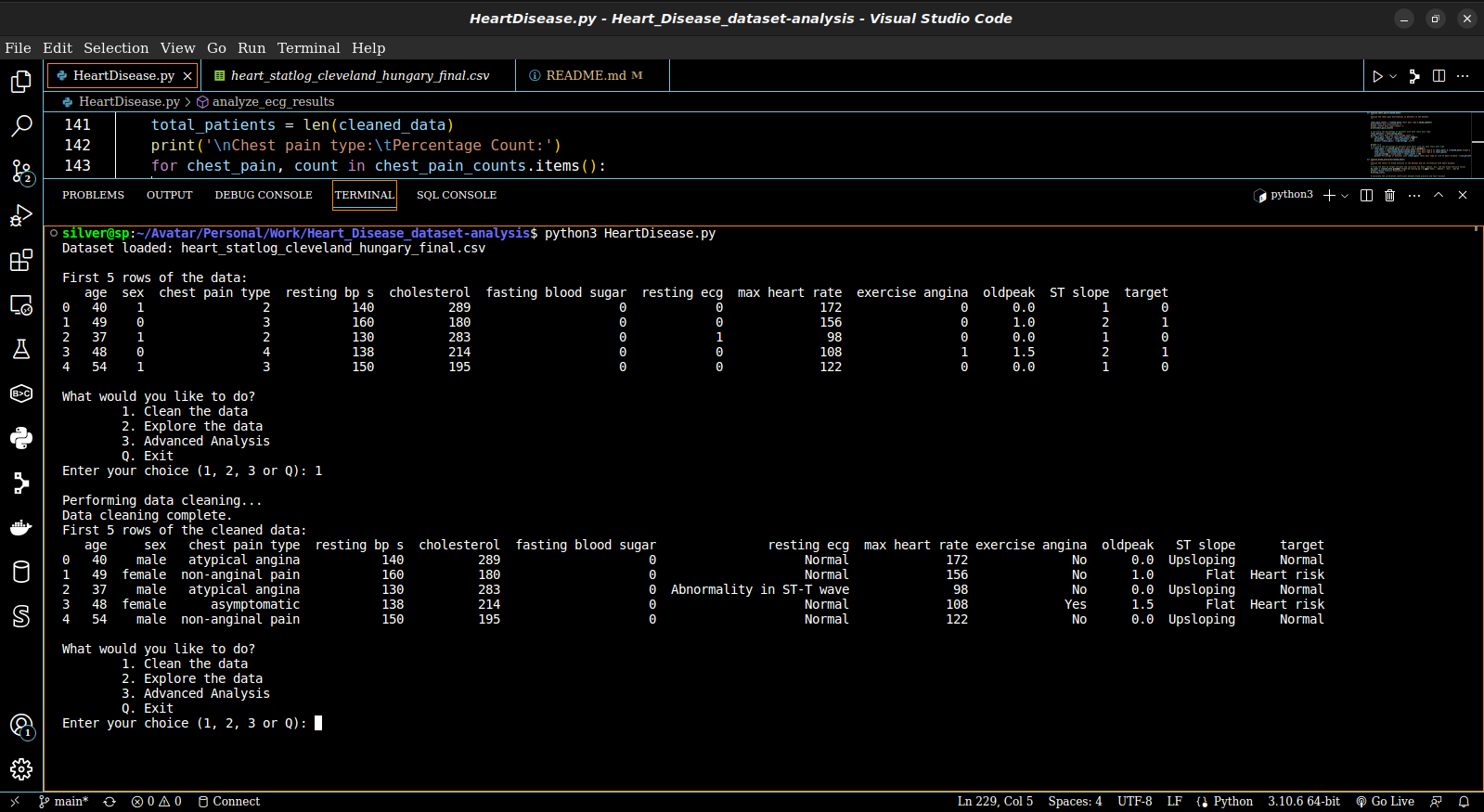Viewport: 1484px width, 812px height.
Task: Open Source Control view with badge
Action: pos(21,171)
